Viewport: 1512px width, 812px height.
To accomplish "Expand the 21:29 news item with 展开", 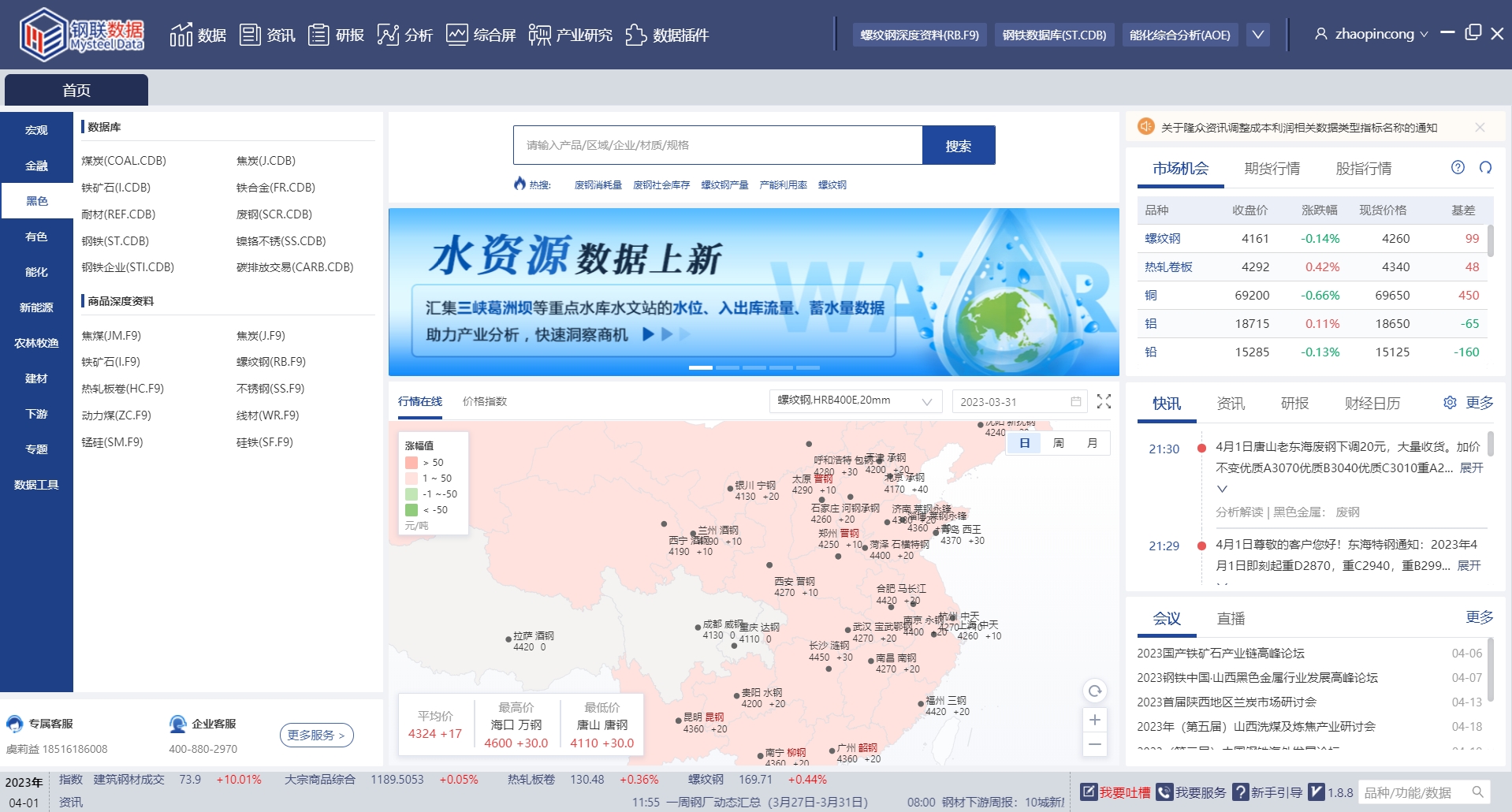I will point(1469,565).
